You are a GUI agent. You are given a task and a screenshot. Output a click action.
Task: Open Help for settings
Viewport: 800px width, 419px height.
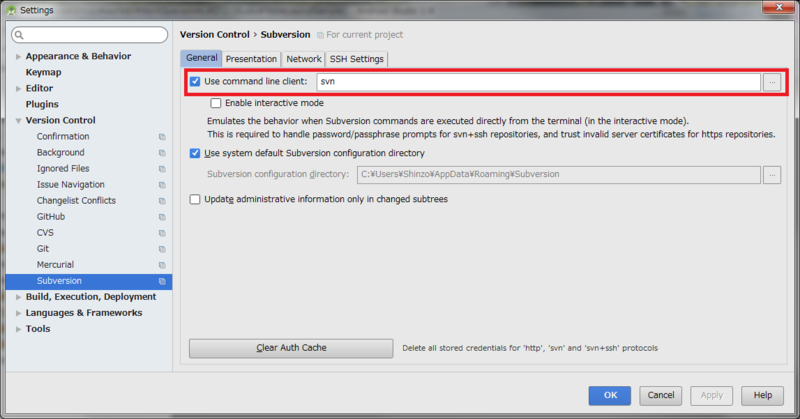tap(762, 396)
